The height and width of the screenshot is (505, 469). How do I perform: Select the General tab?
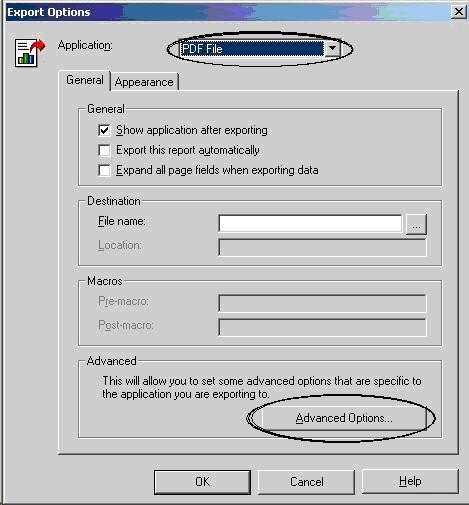coord(85,80)
